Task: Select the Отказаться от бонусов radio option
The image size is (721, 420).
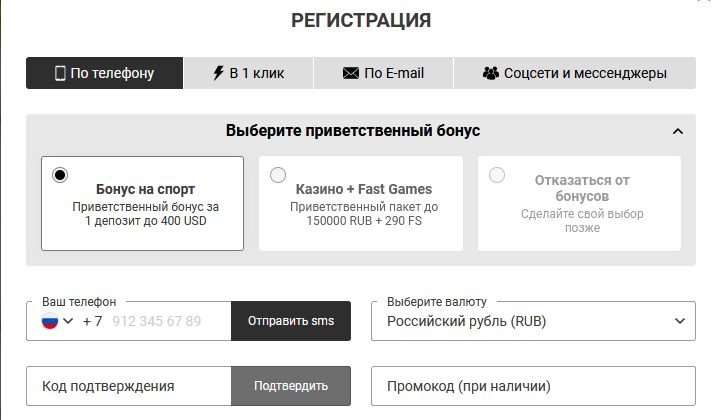Action: (496, 175)
